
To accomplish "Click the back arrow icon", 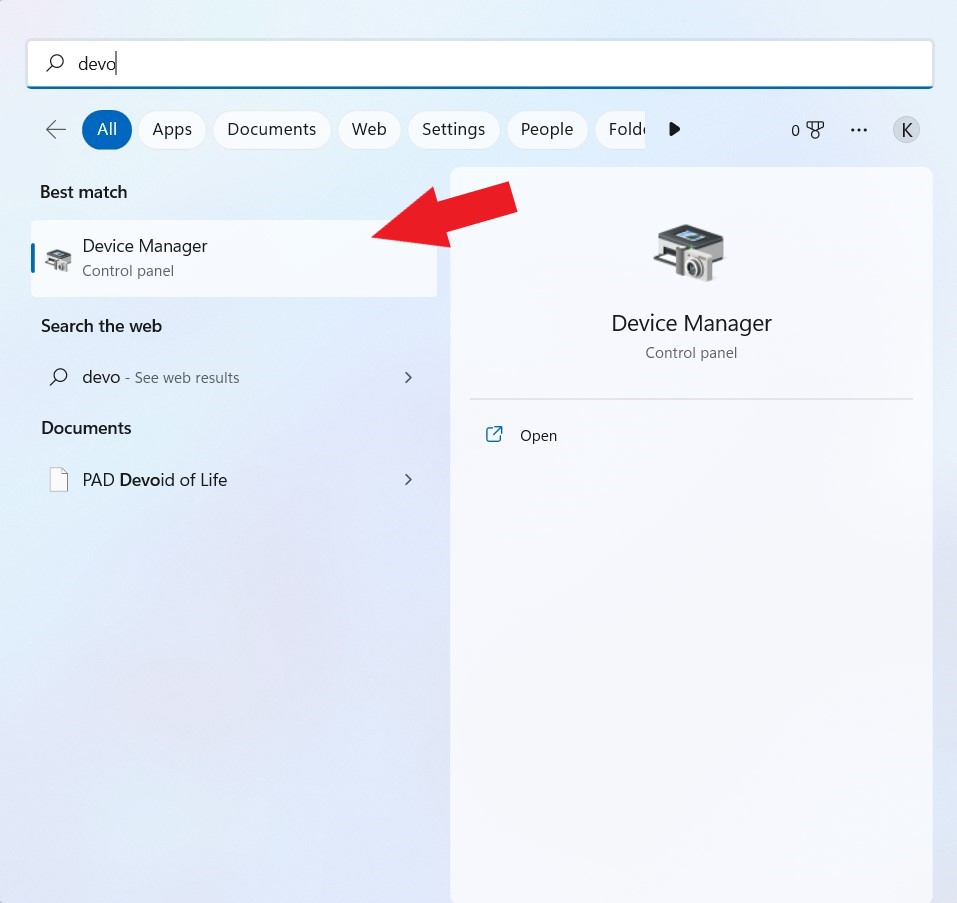I will (56, 129).
